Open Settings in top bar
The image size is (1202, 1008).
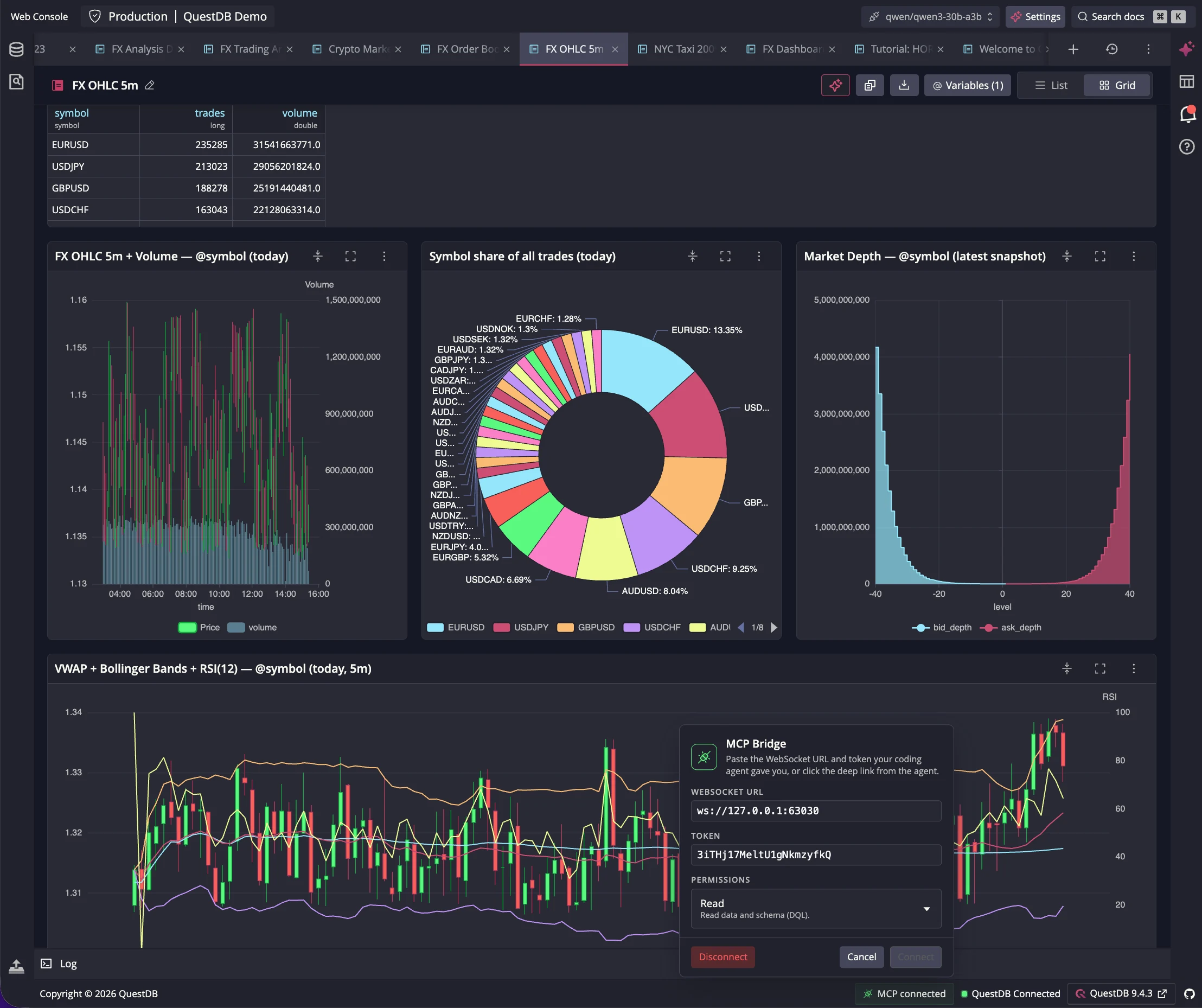[1035, 17]
